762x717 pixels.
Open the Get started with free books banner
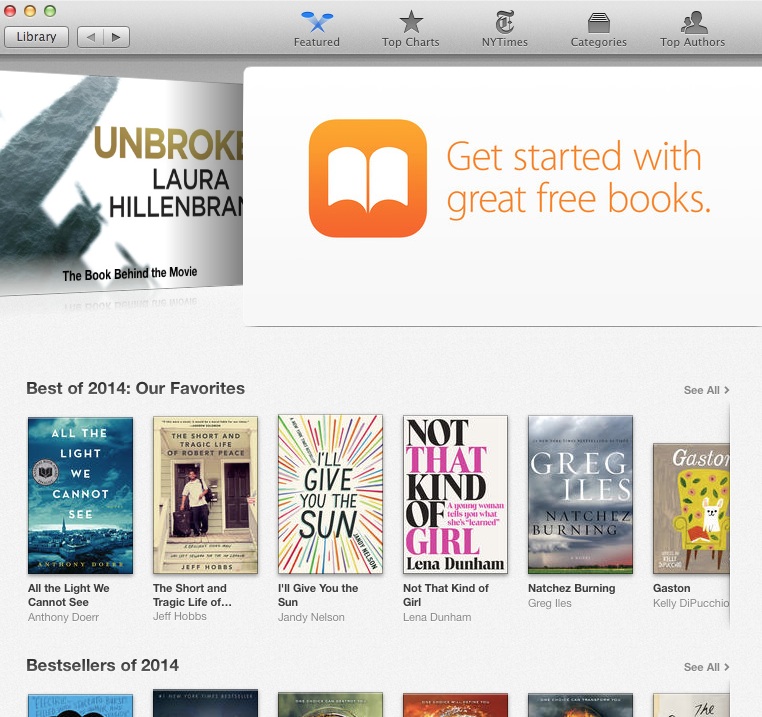coord(502,196)
